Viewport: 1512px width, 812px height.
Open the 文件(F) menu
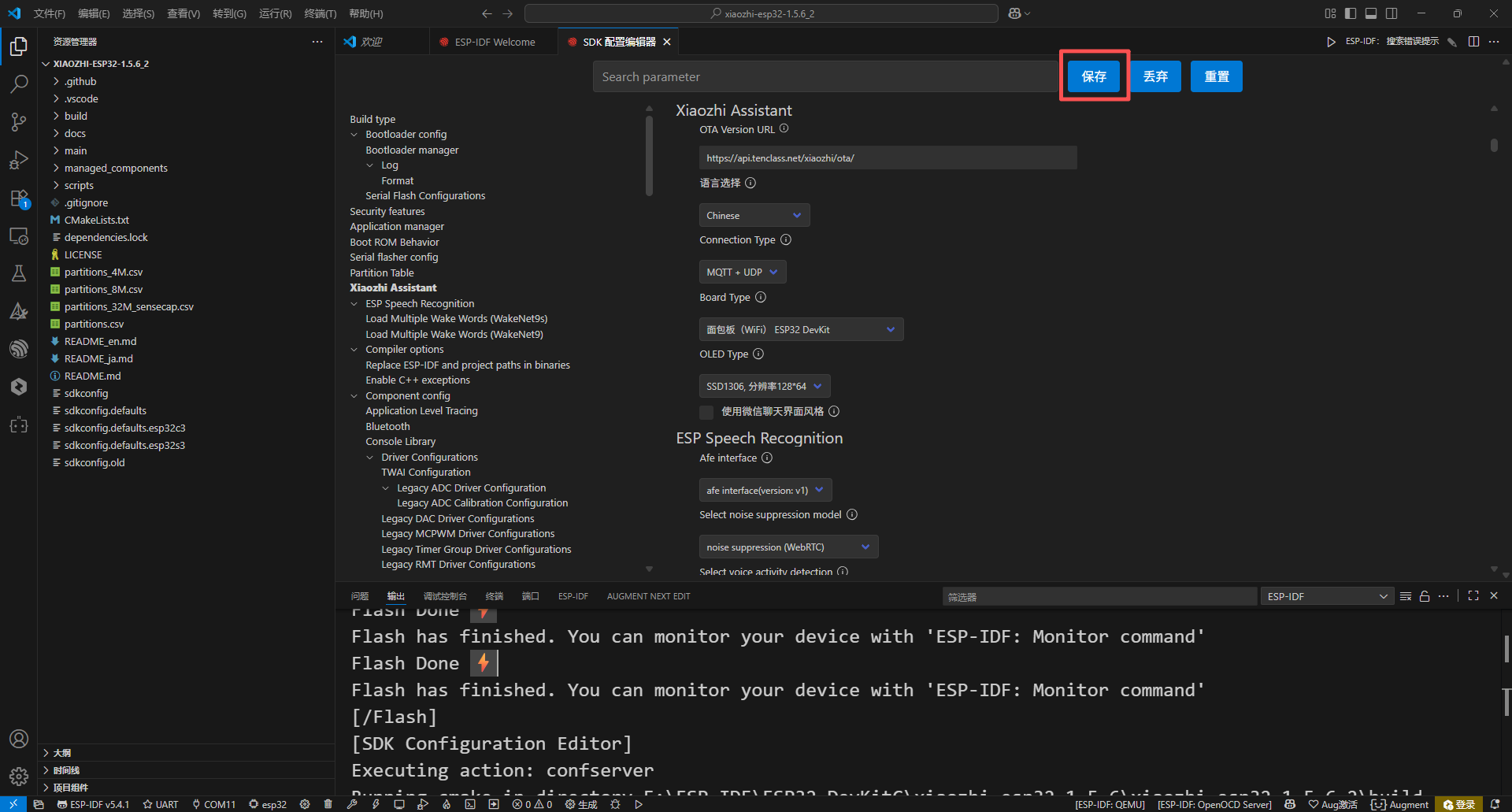coord(50,13)
